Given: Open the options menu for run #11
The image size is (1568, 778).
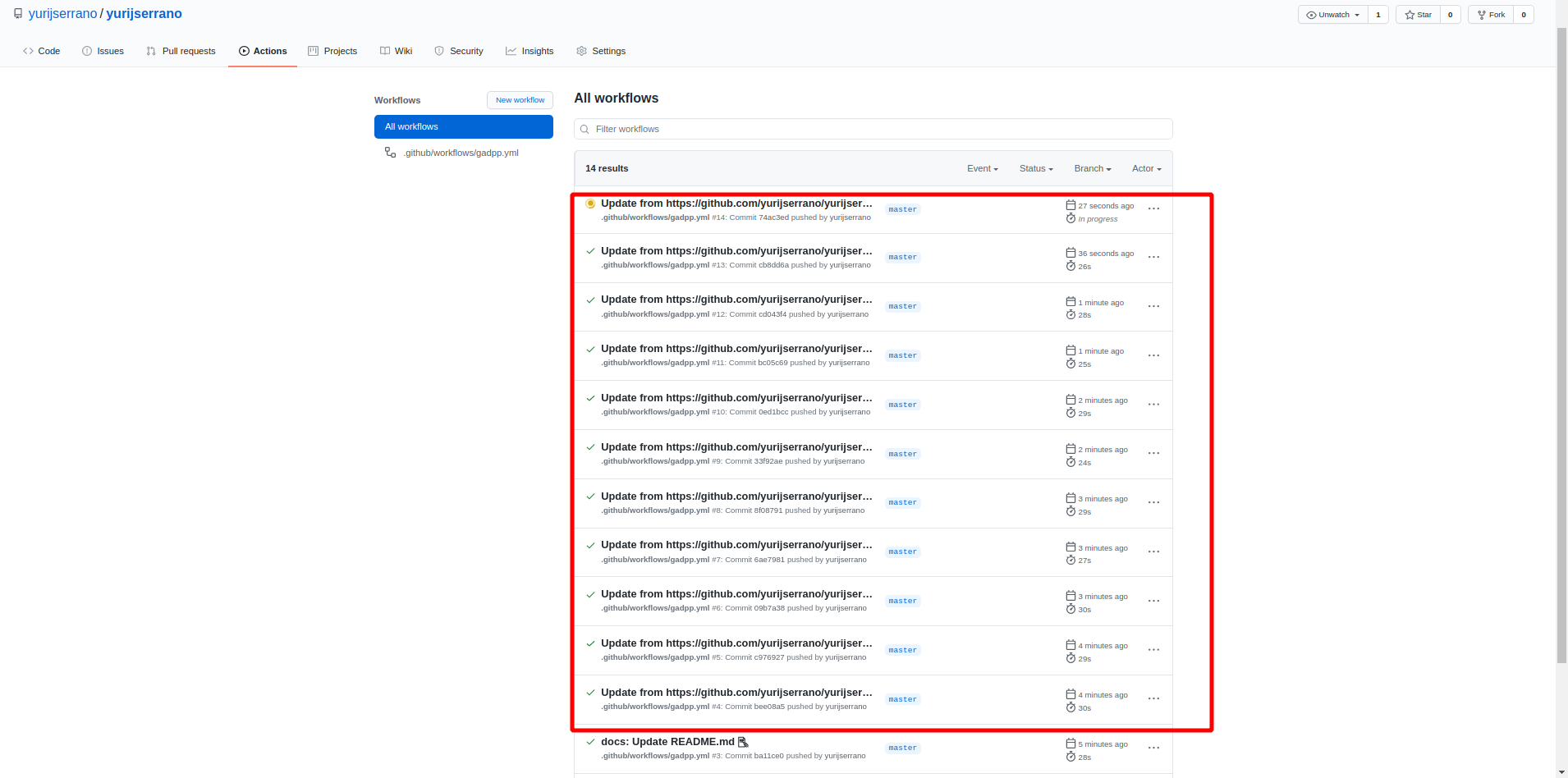Looking at the screenshot, I should (1153, 356).
